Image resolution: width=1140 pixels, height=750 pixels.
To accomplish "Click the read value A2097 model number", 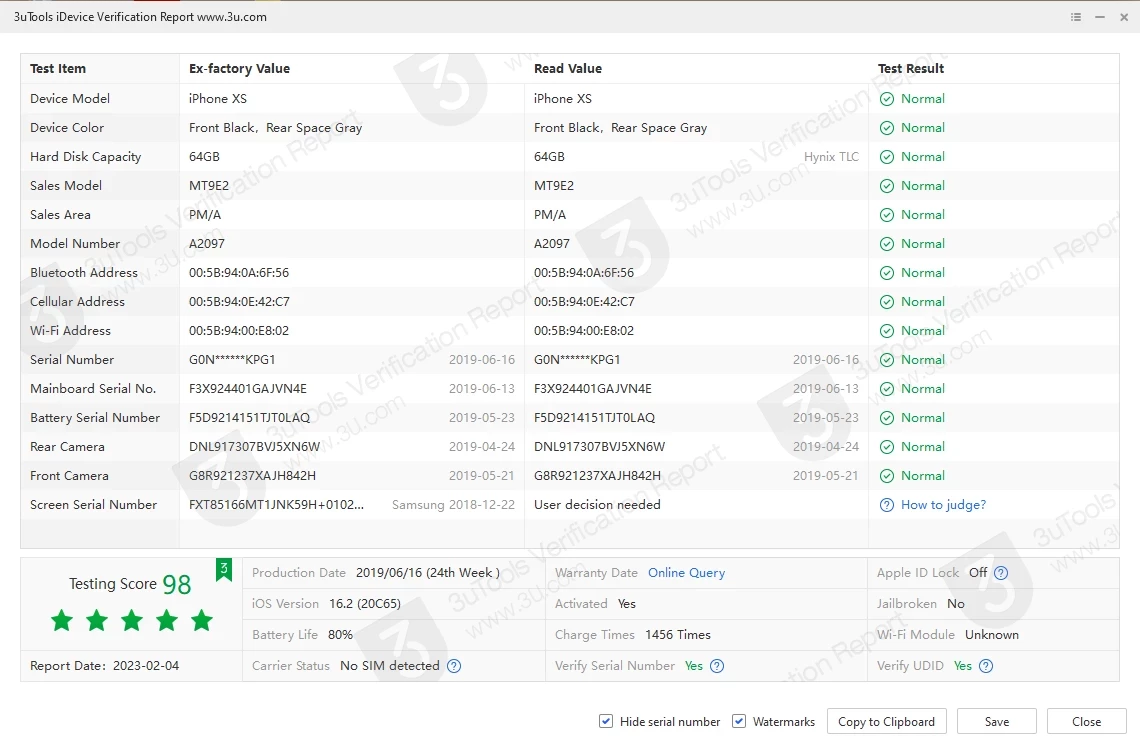I will coord(552,243).
